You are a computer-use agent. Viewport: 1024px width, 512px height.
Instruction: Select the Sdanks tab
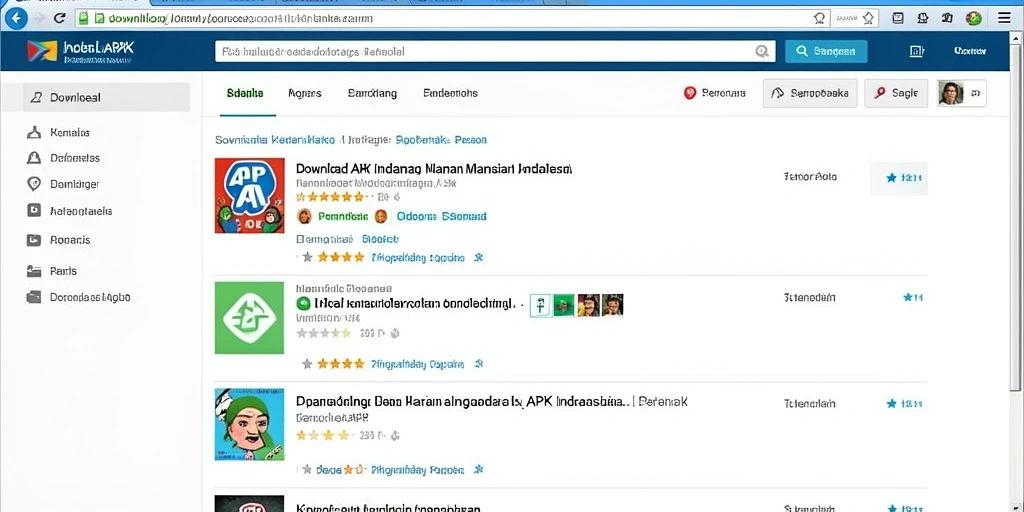point(245,93)
